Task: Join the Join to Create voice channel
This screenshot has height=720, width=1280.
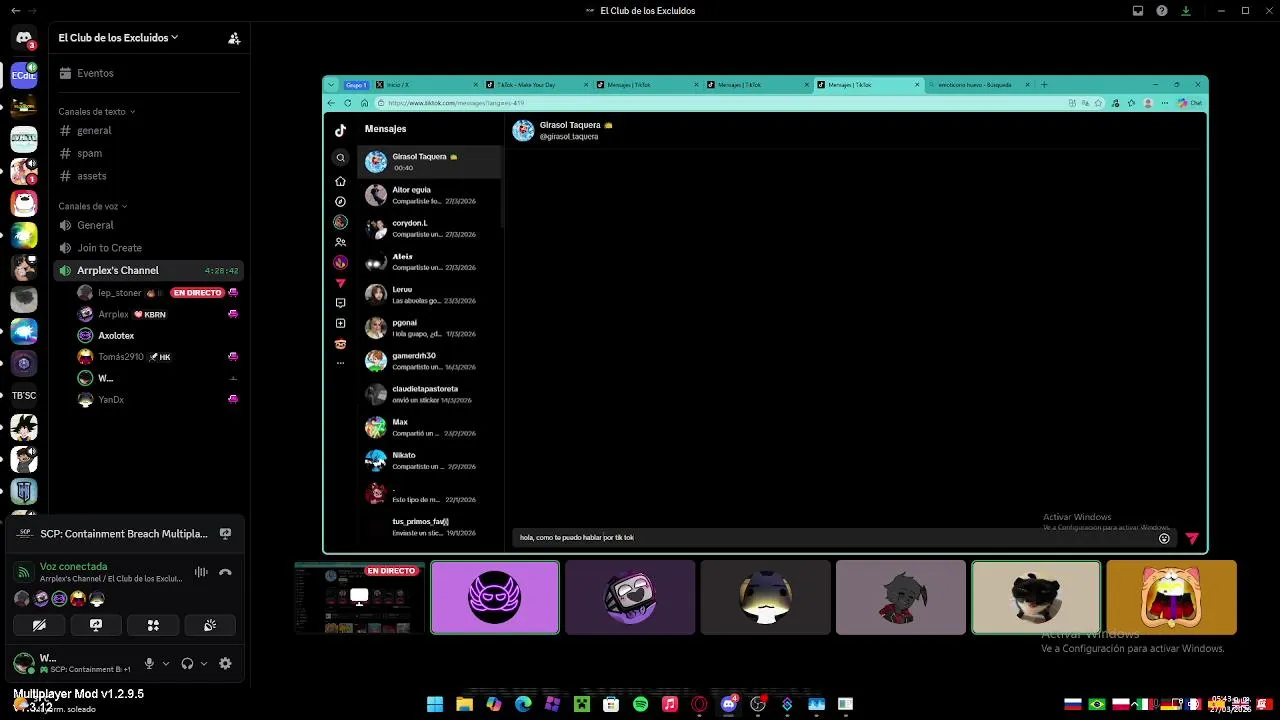Action: pyautogui.click(x=110, y=248)
